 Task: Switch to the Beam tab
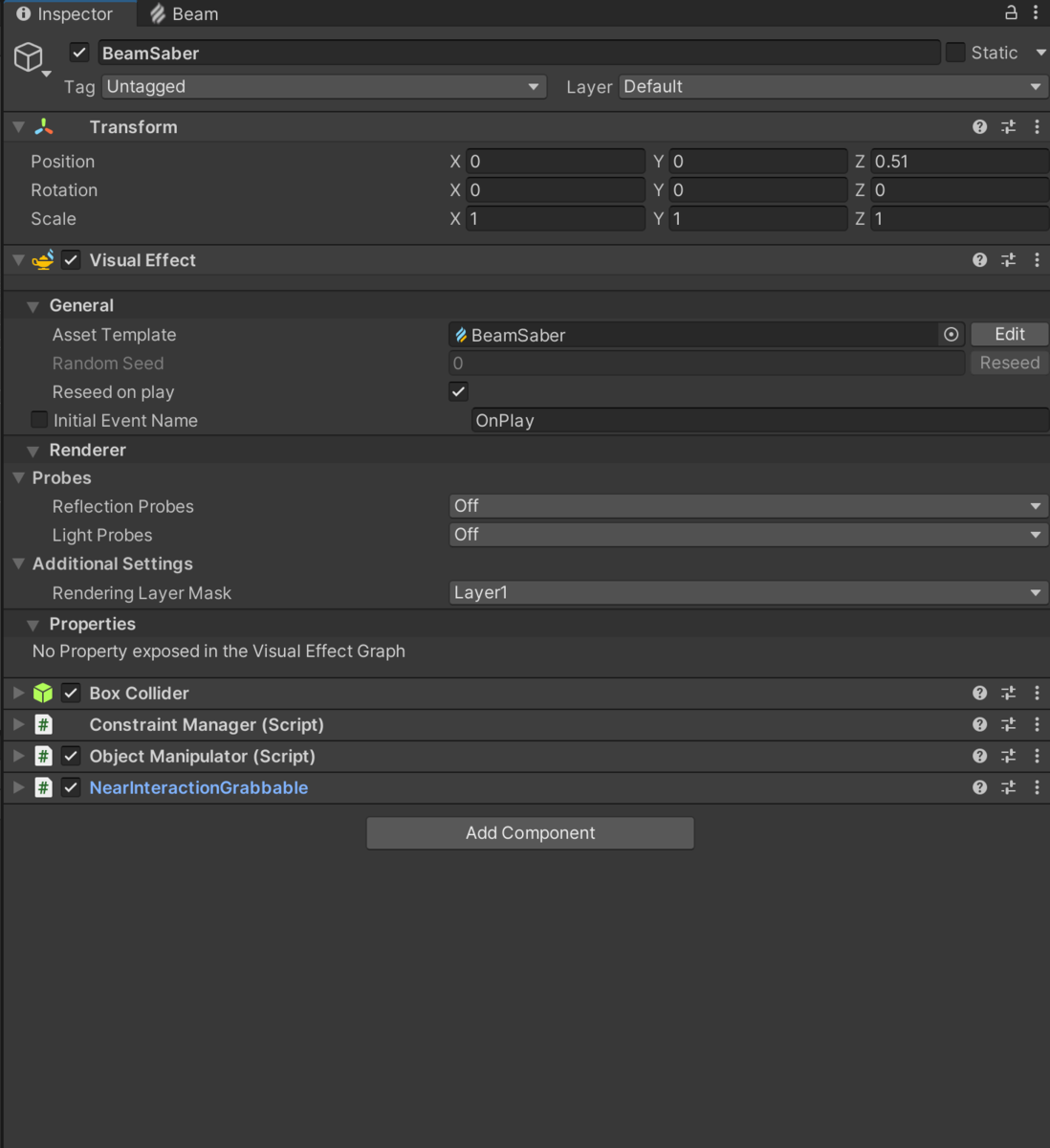click(185, 14)
